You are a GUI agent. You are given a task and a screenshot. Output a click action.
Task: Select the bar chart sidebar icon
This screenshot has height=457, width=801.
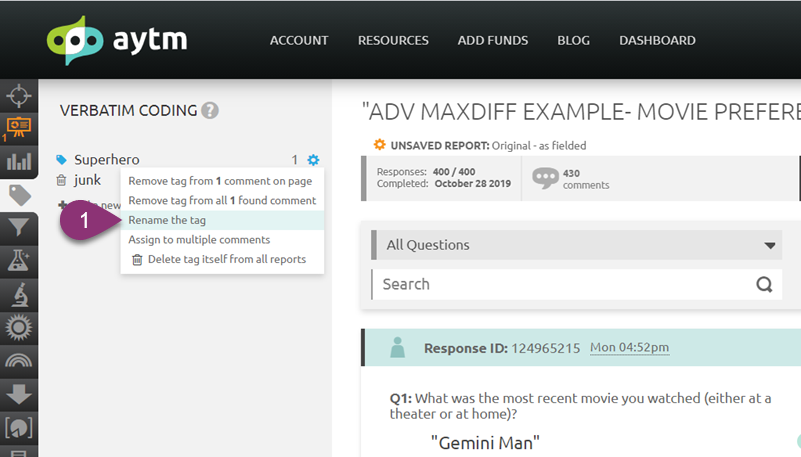[x=18, y=161]
